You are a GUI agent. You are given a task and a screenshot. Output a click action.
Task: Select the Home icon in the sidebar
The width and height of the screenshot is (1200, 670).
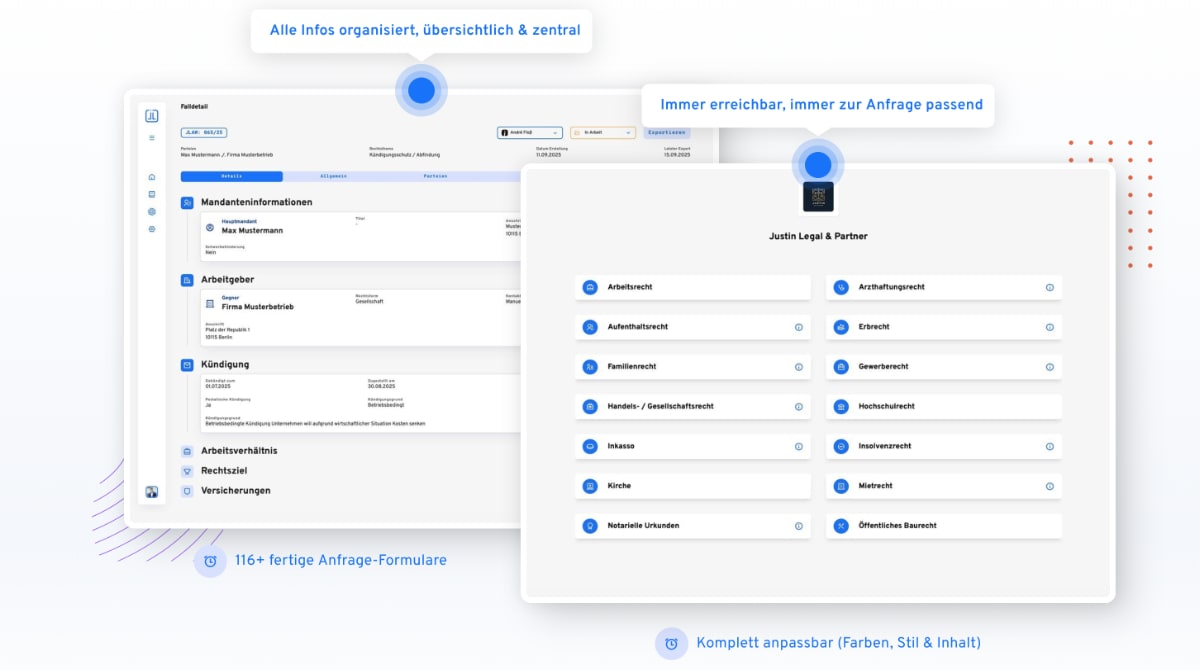[151, 177]
